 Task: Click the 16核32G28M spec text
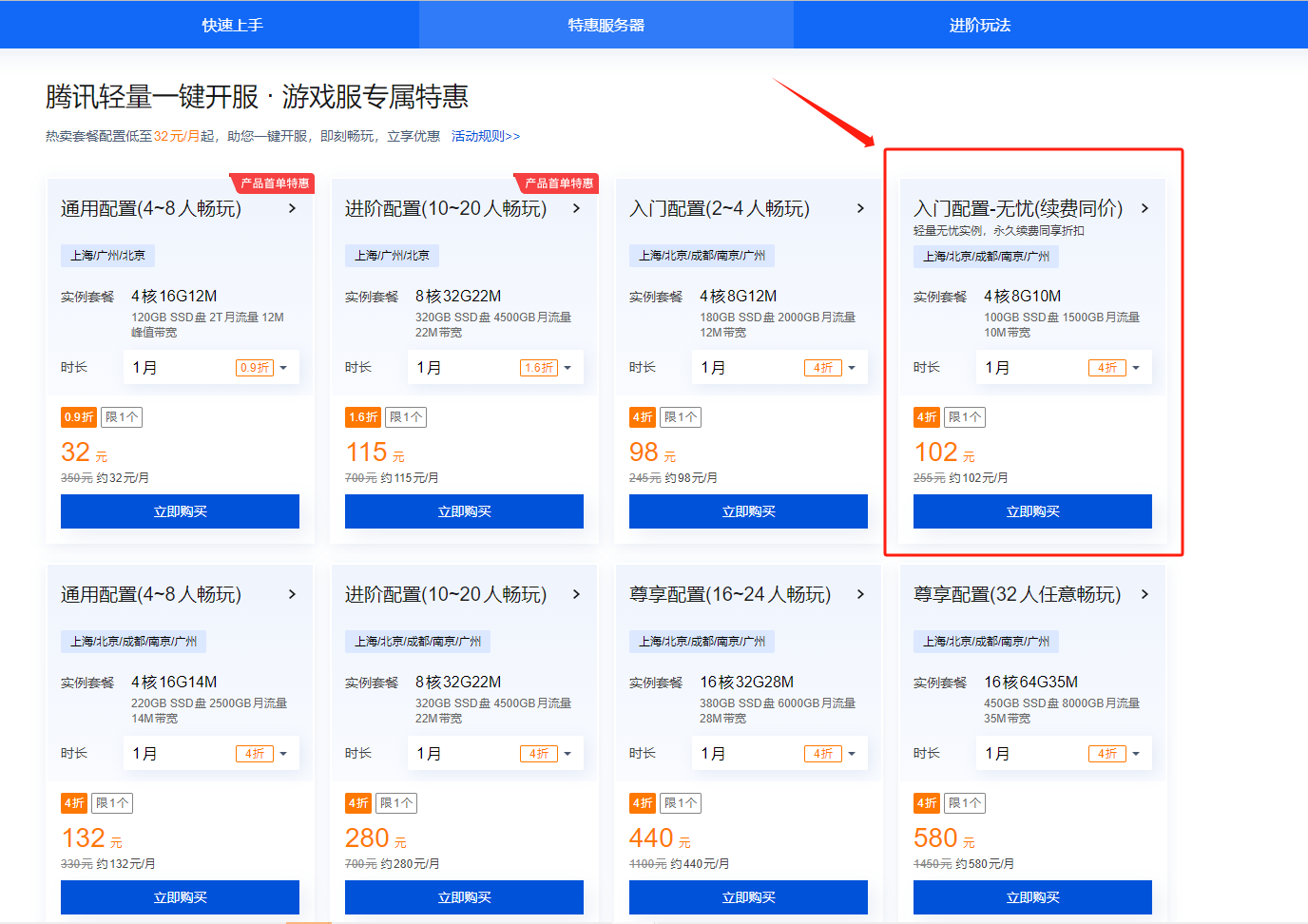click(747, 683)
